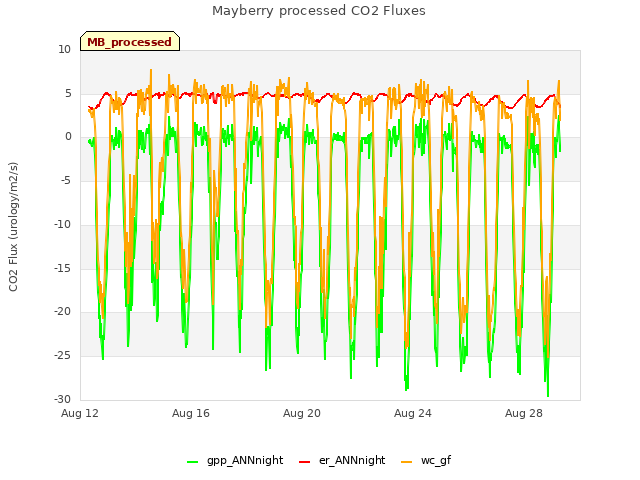Click the -30 y-axis tick label
The image size is (640, 480).
[x=63, y=399]
